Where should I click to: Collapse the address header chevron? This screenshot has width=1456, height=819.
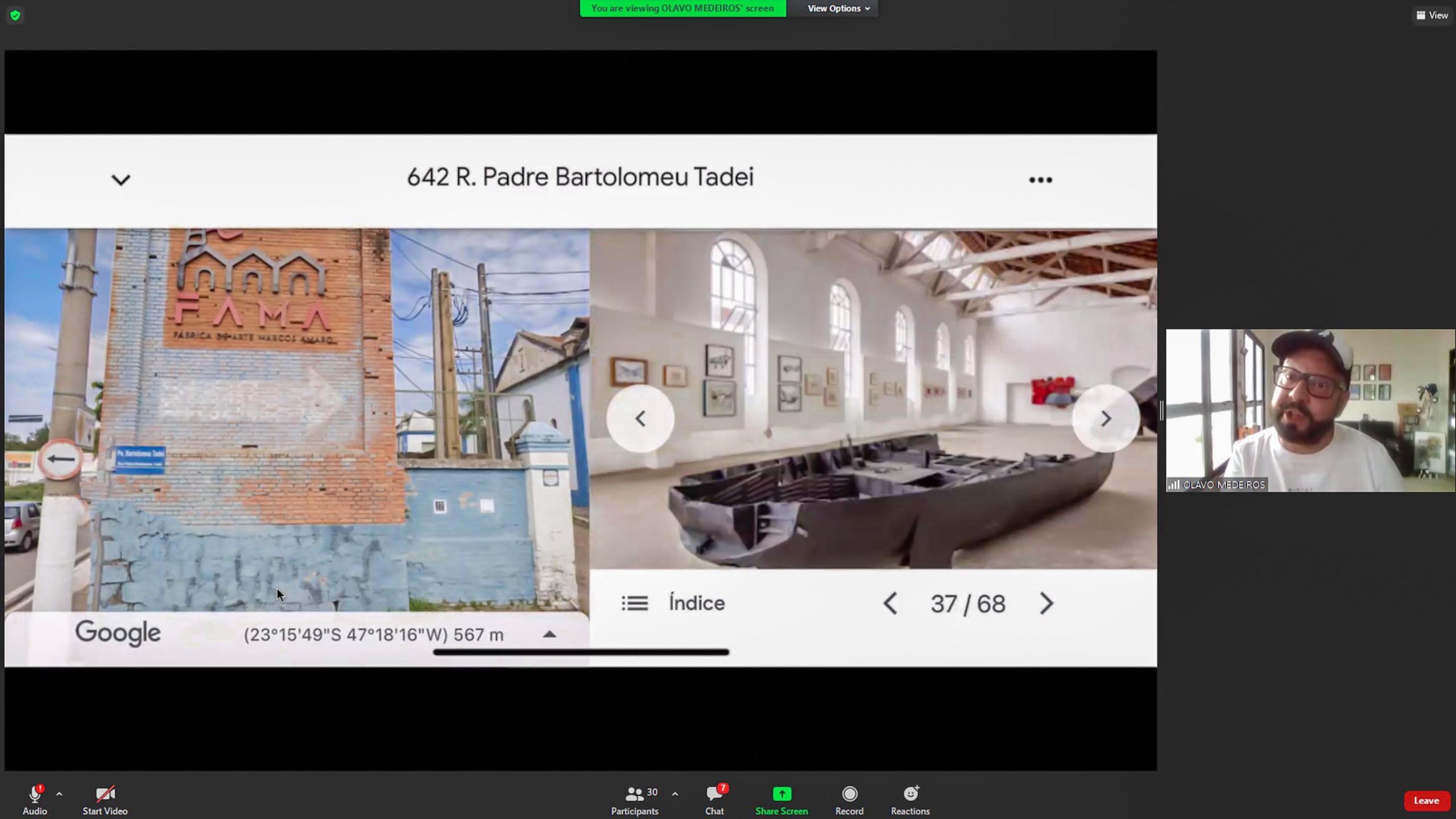click(x=121, y=180)
